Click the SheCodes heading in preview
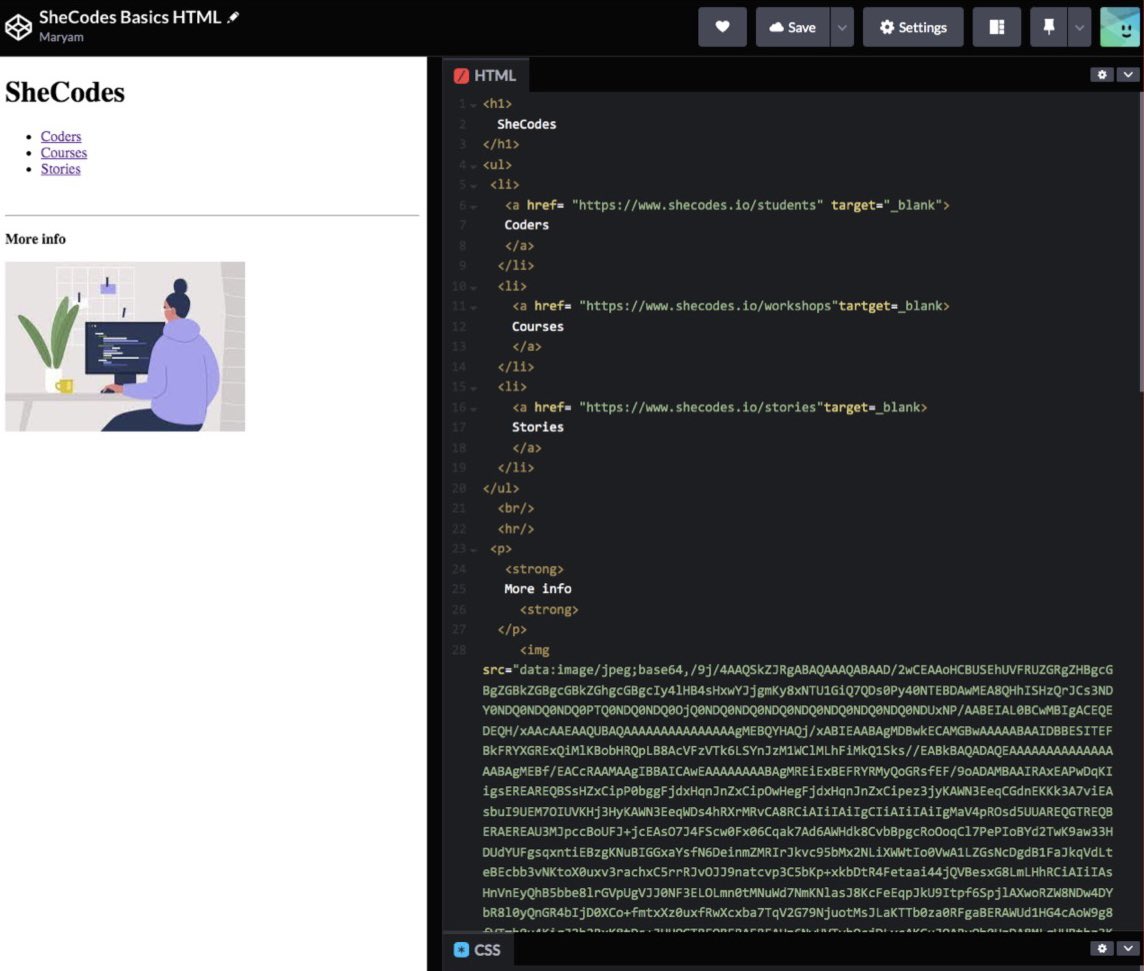 point(65,93)
